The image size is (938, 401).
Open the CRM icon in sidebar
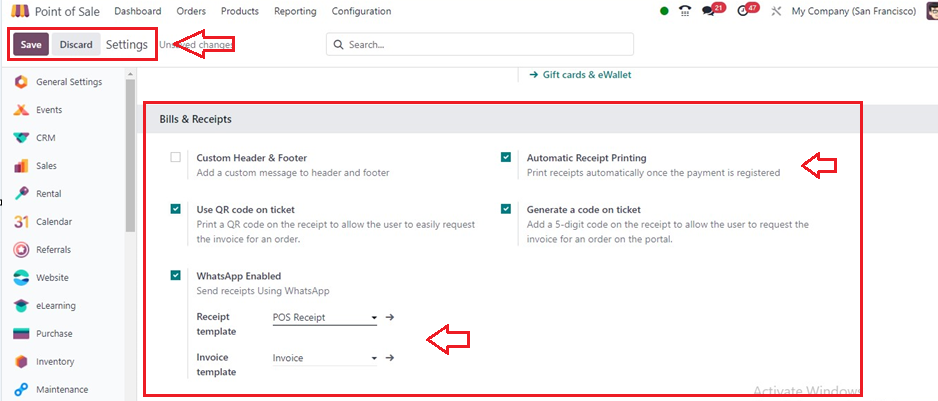(21, 138)
